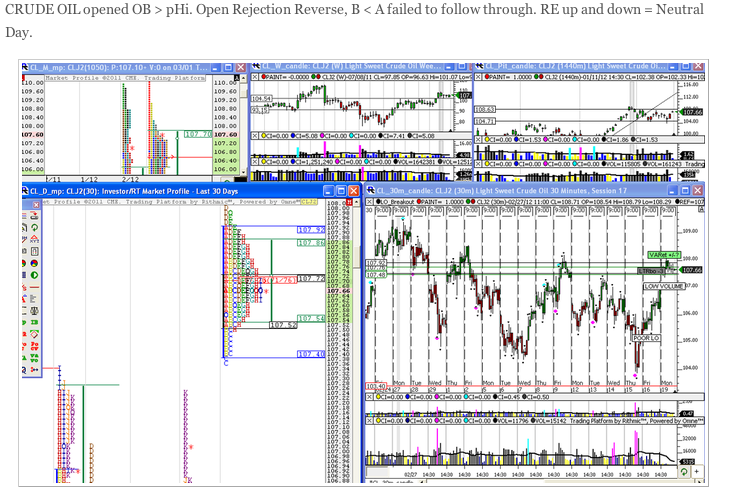Close the price pane of CL_Pit_candle chart
The width and height of the screenshot is (731, 496).
pyautogui.click(x=478, y=76)
